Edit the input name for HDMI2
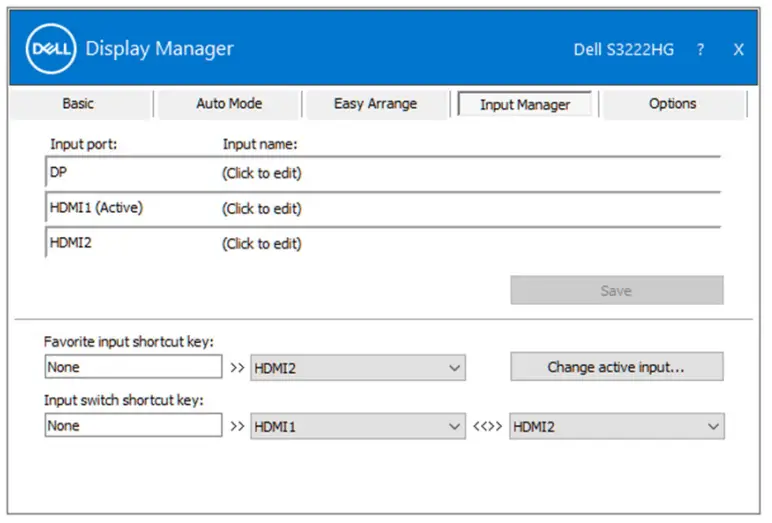This screenshot has width=772, height=523. pyautogui.click(x=261, y=244)
